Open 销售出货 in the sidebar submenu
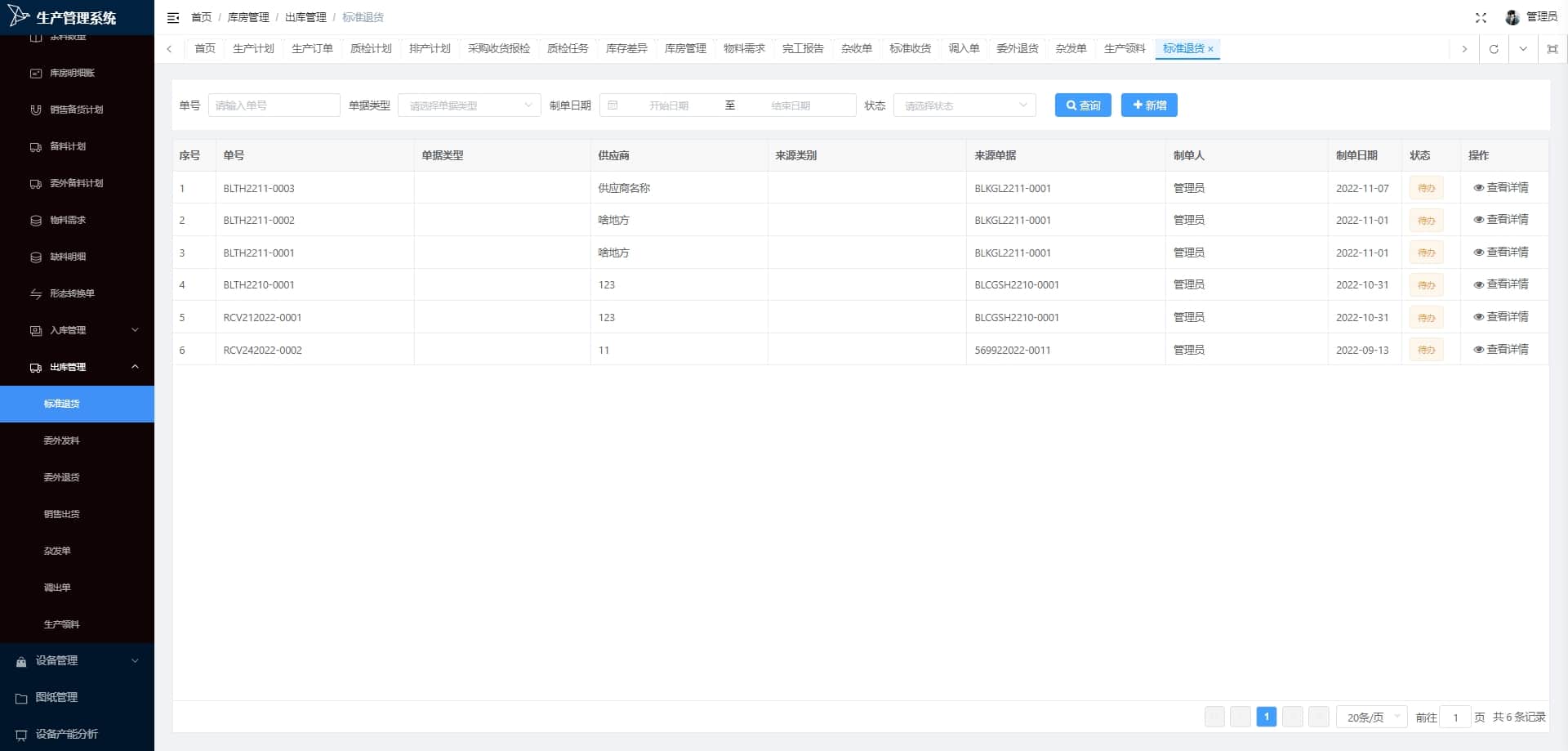The image size is (1568, 751). [x=77, y=514]
